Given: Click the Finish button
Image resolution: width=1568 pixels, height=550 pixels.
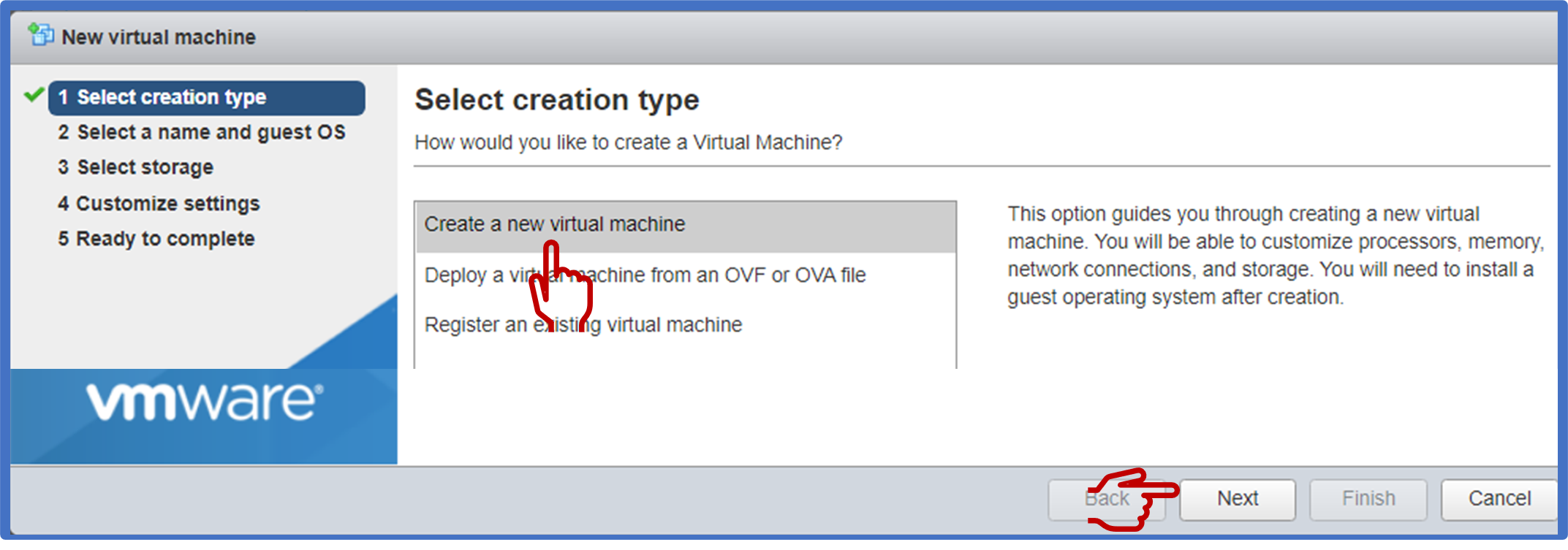Looking at the screenshot, I should [x=1368, y=499].
